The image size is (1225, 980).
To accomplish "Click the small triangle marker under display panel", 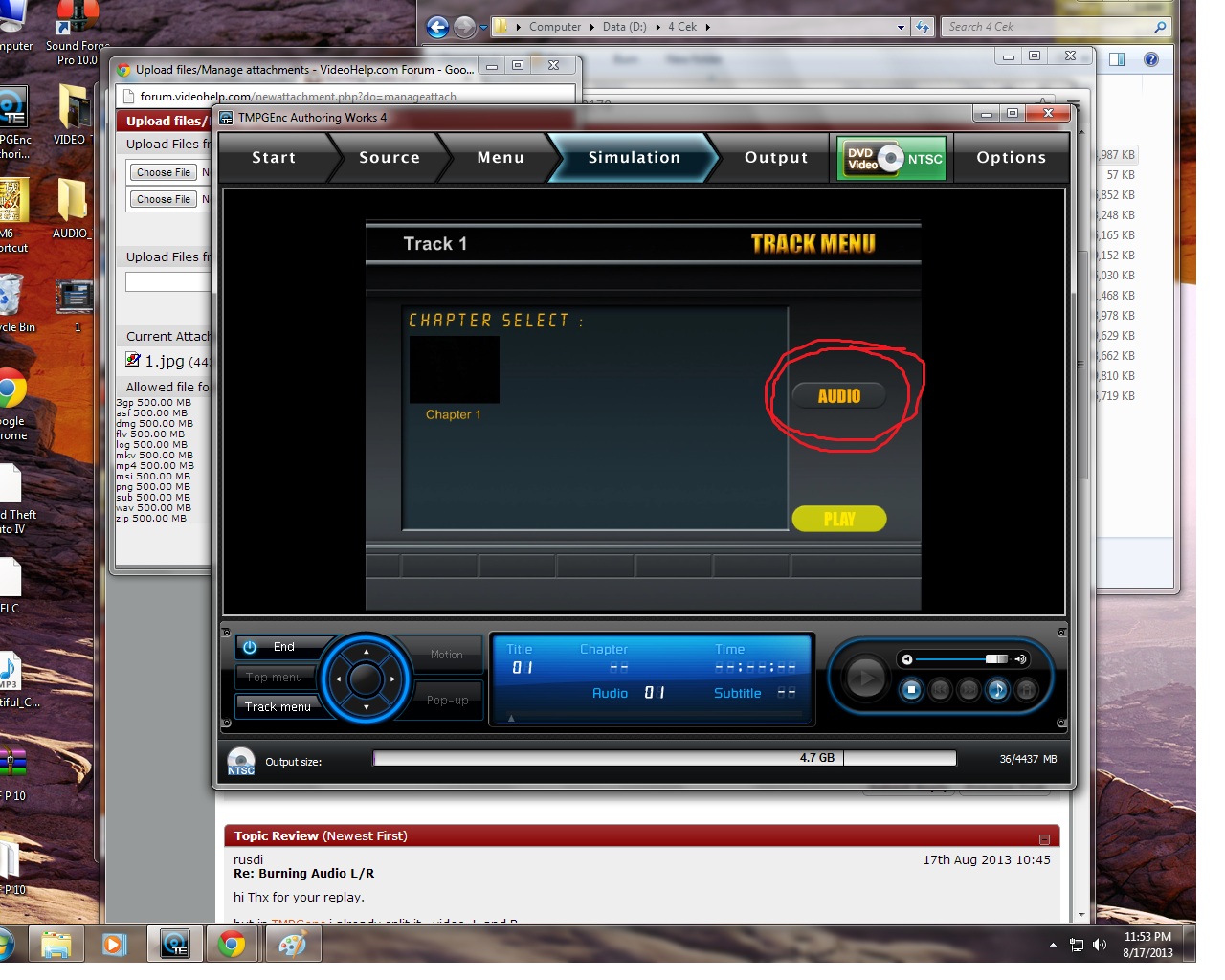I will (511, 718).
